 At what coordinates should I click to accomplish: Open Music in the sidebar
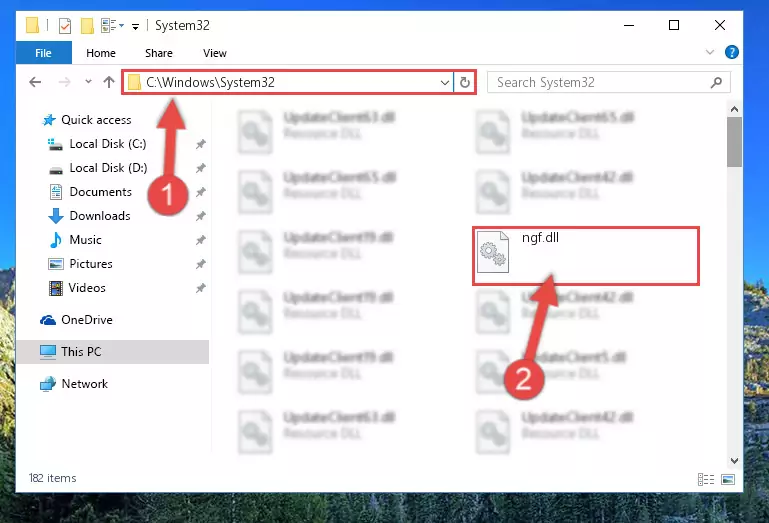click(85, 240)
